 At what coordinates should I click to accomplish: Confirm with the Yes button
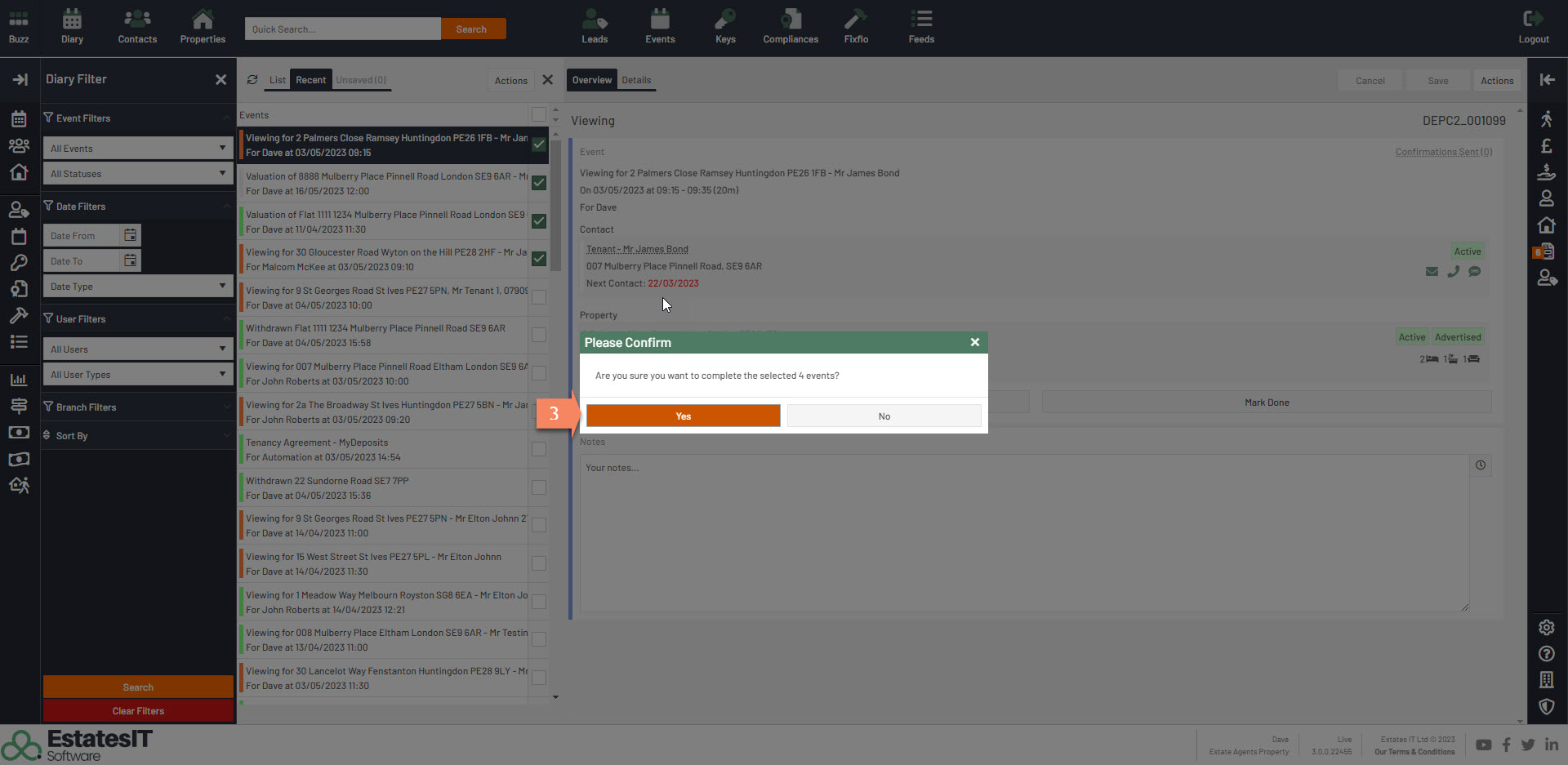point(683,416)
